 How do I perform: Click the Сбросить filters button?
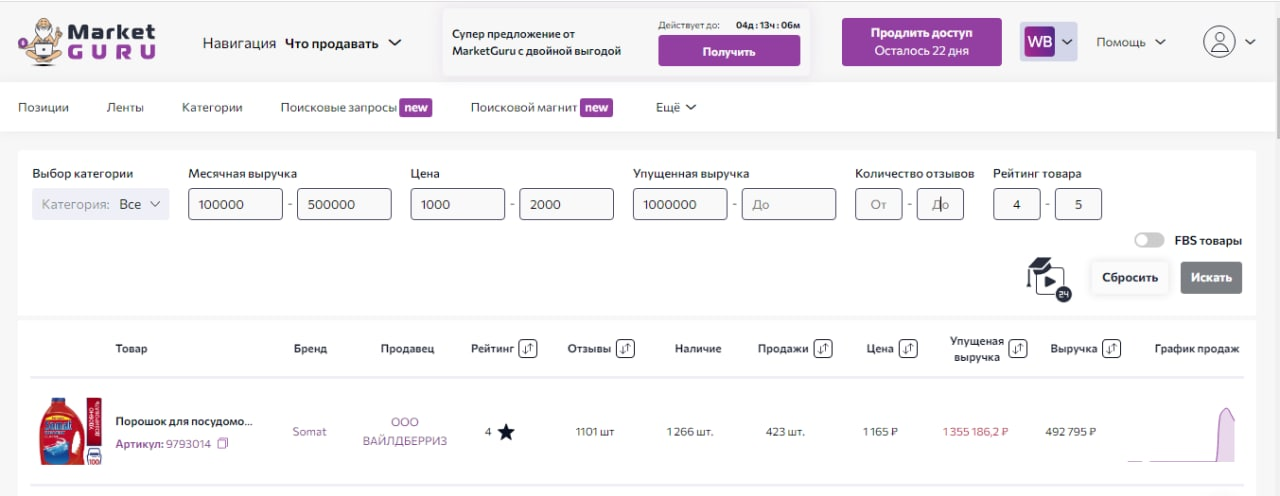pyautogui.click(x=1130, y=277)
